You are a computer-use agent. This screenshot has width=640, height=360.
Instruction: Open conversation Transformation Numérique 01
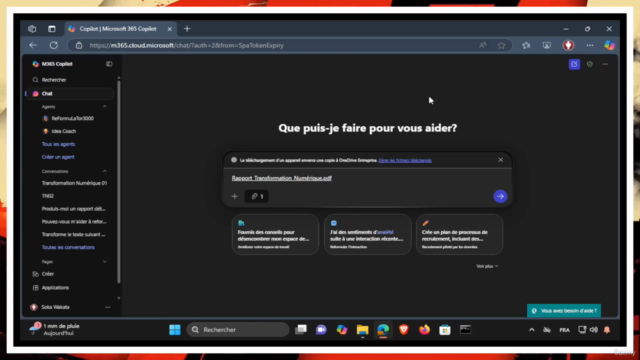(x=74, y=183)
